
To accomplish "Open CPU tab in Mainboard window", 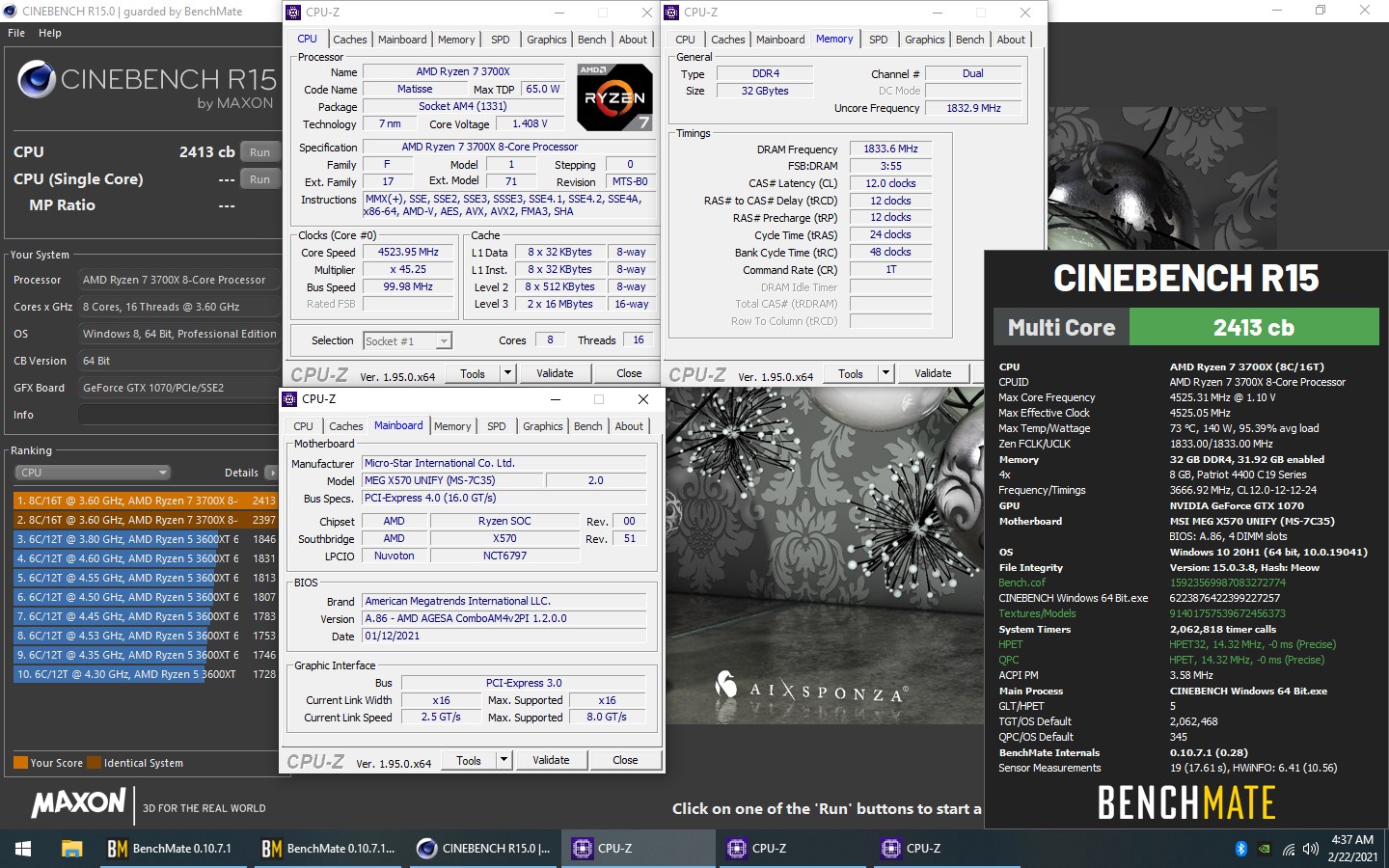I will (303, 426).
